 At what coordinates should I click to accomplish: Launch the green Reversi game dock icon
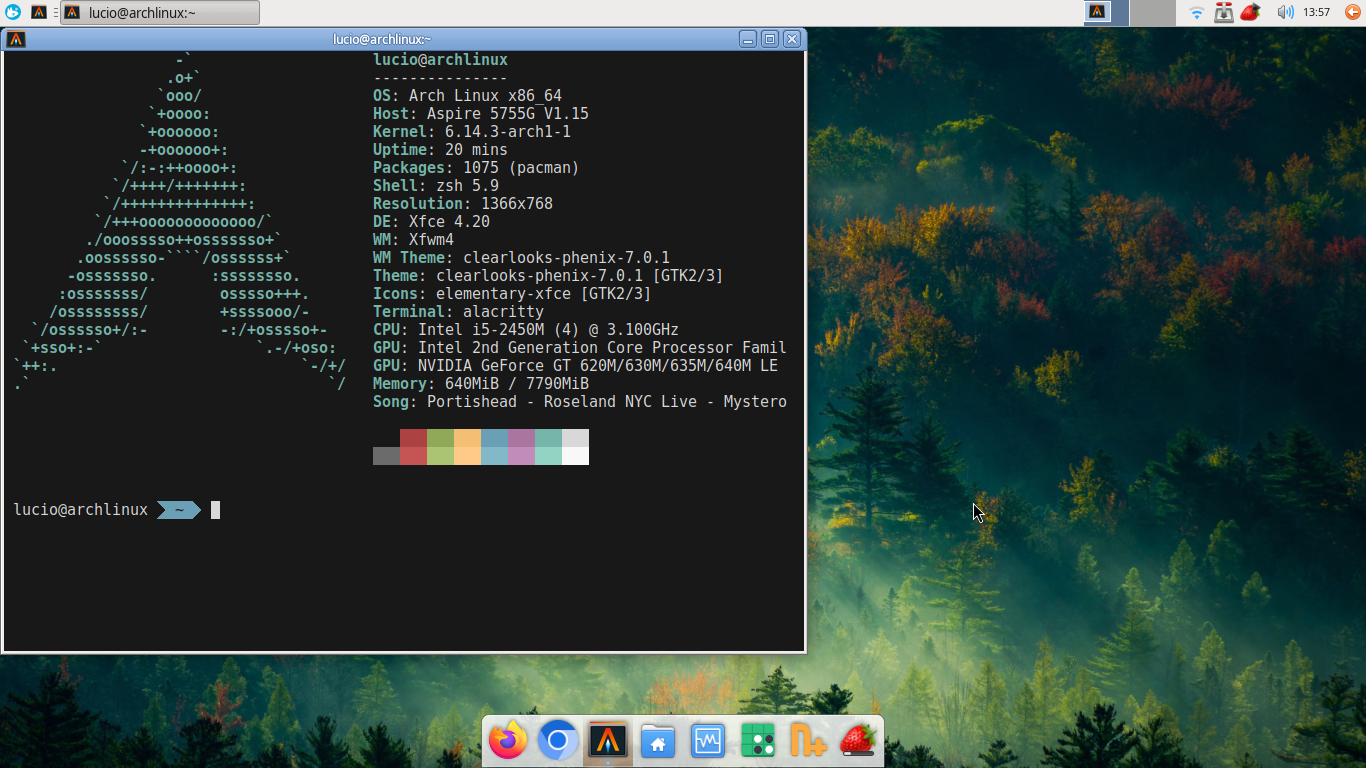pos(758,741)
